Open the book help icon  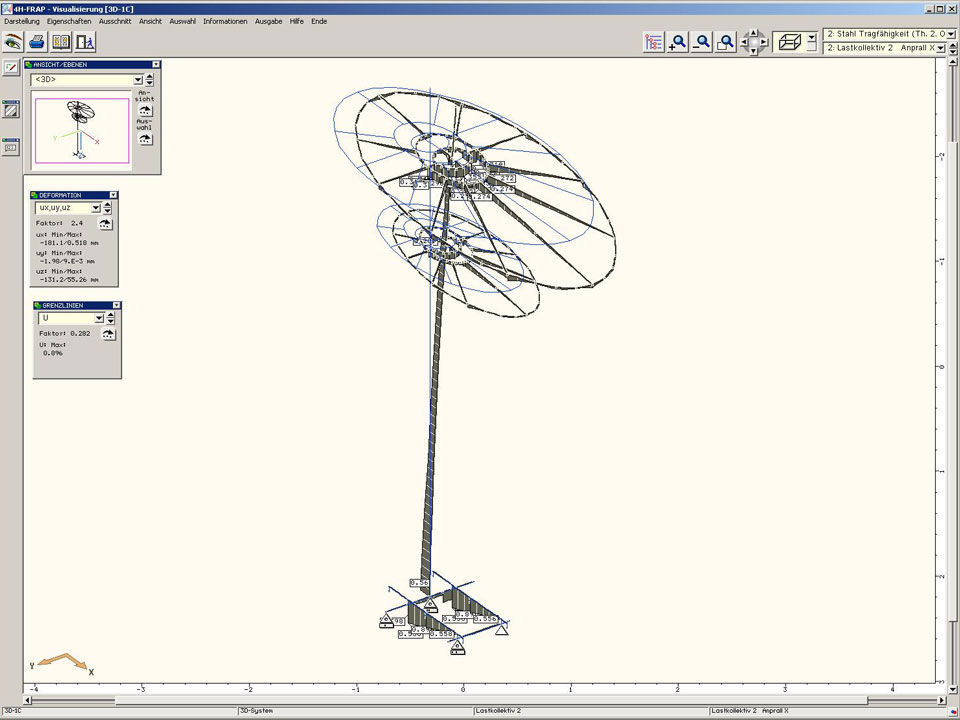[61, 42]
